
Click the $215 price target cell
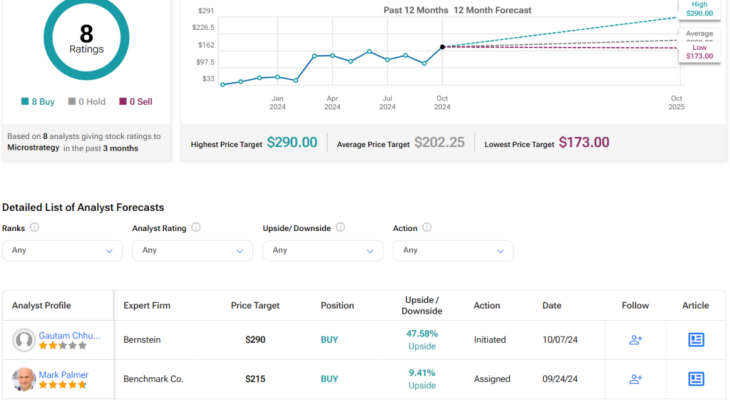(x=255, y=379)
